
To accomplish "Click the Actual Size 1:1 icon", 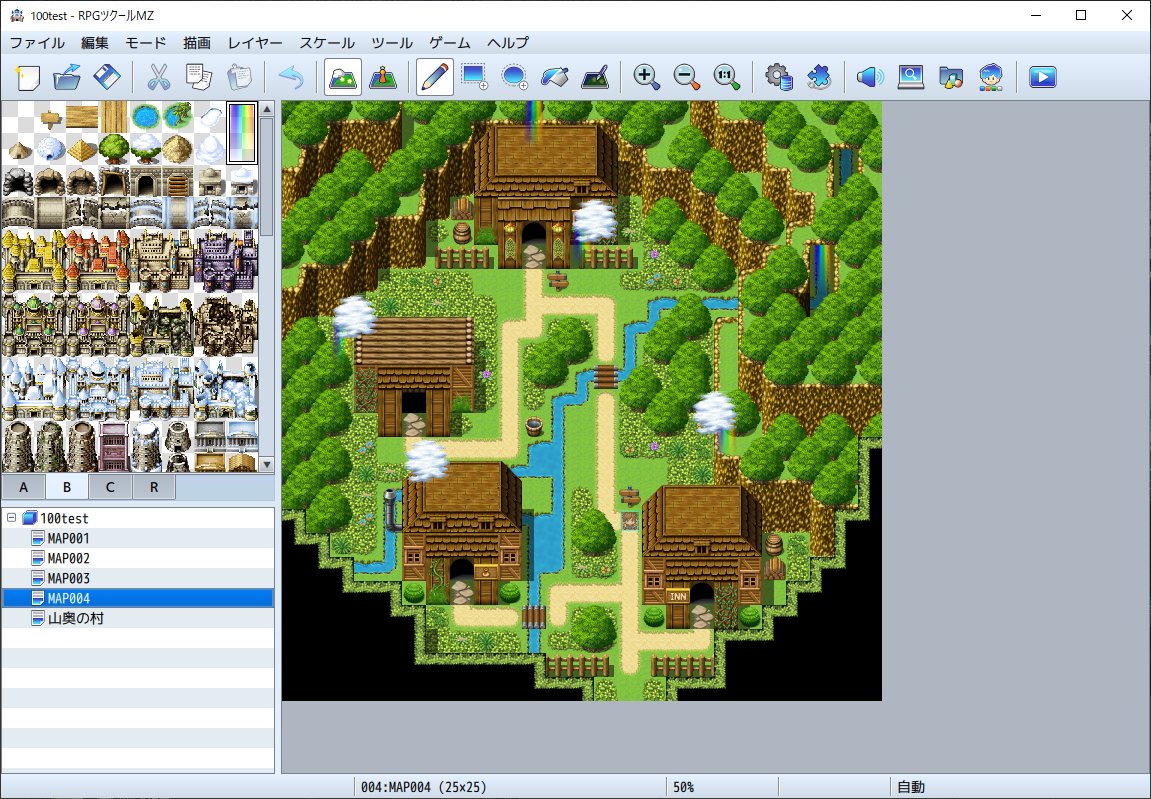I will [x=727, y=77].
